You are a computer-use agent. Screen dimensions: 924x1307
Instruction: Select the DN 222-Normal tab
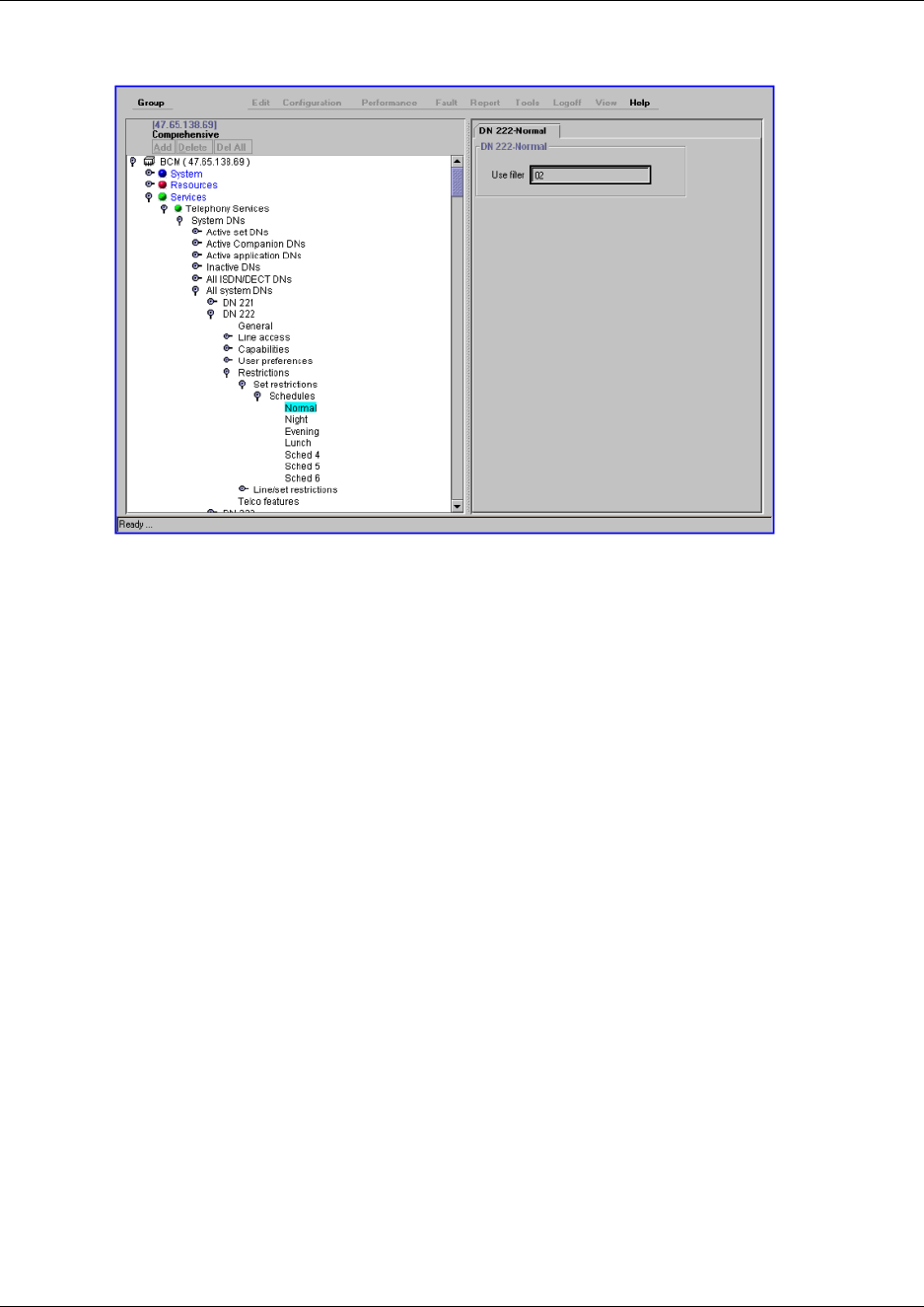(517, 130)
